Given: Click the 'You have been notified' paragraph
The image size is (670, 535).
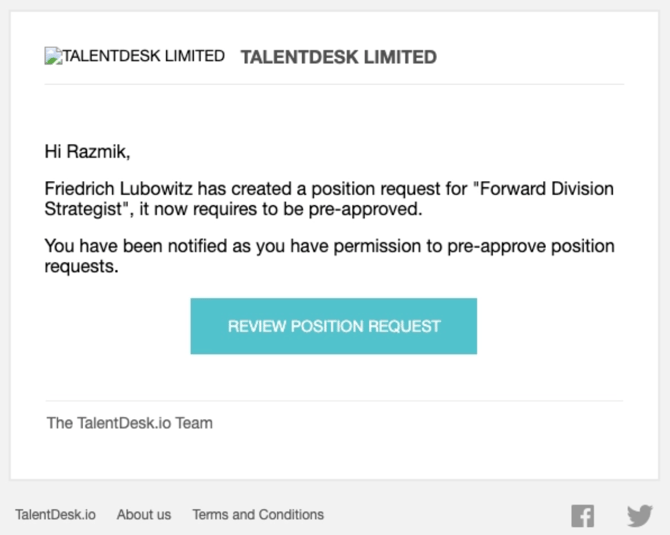Looking at the screenshot, I should [x=329, y=256].
